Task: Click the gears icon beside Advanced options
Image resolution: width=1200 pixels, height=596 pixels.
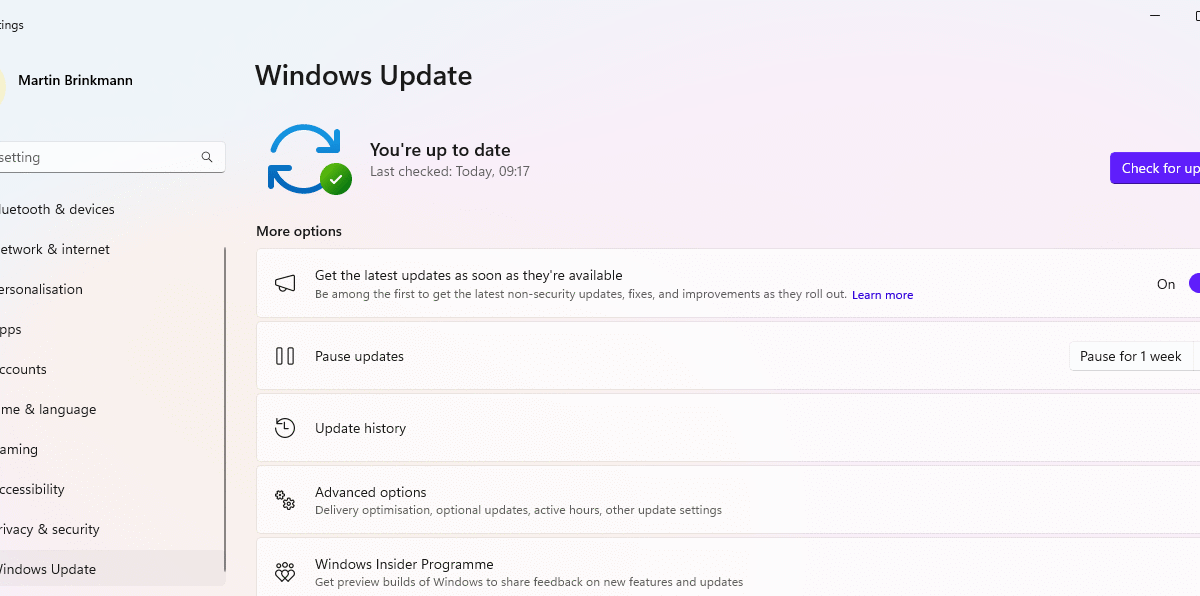Action: [x=285, y=500]
